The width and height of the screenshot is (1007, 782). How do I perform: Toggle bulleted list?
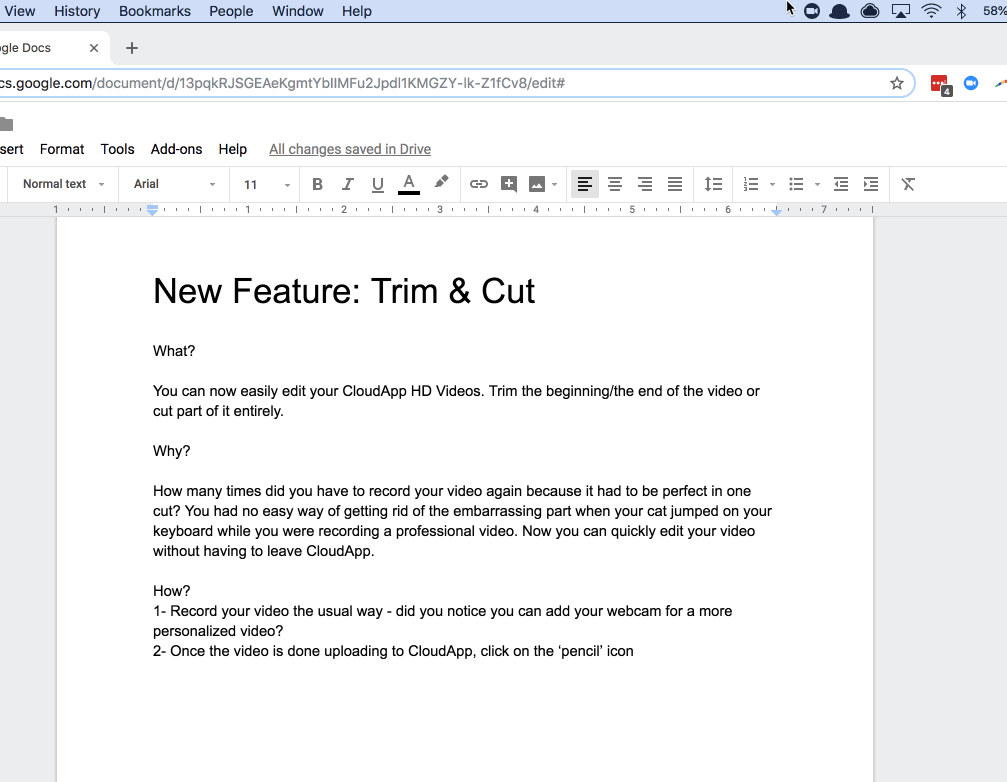tap(796, 184)
